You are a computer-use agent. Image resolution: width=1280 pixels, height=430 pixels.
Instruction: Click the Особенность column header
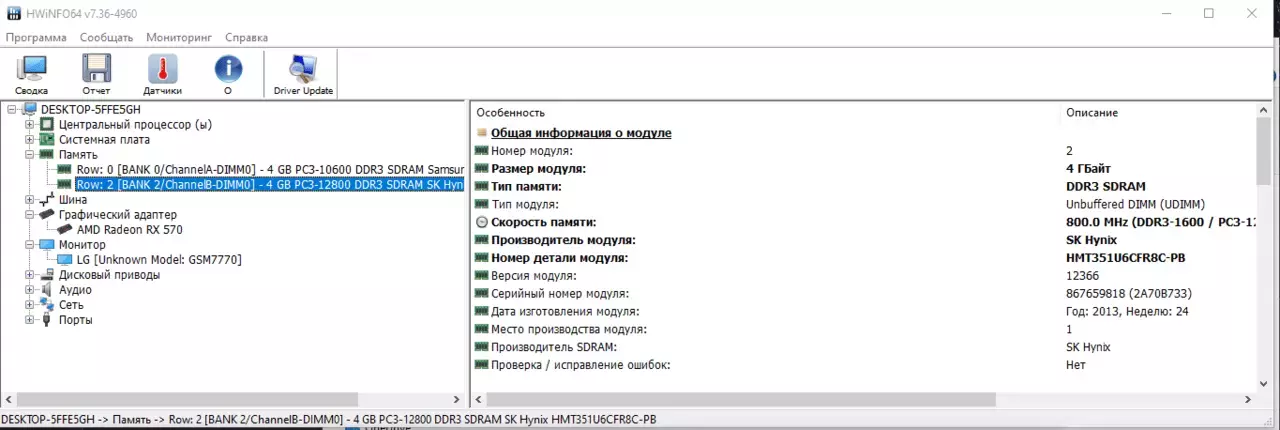tap(510, 113)
